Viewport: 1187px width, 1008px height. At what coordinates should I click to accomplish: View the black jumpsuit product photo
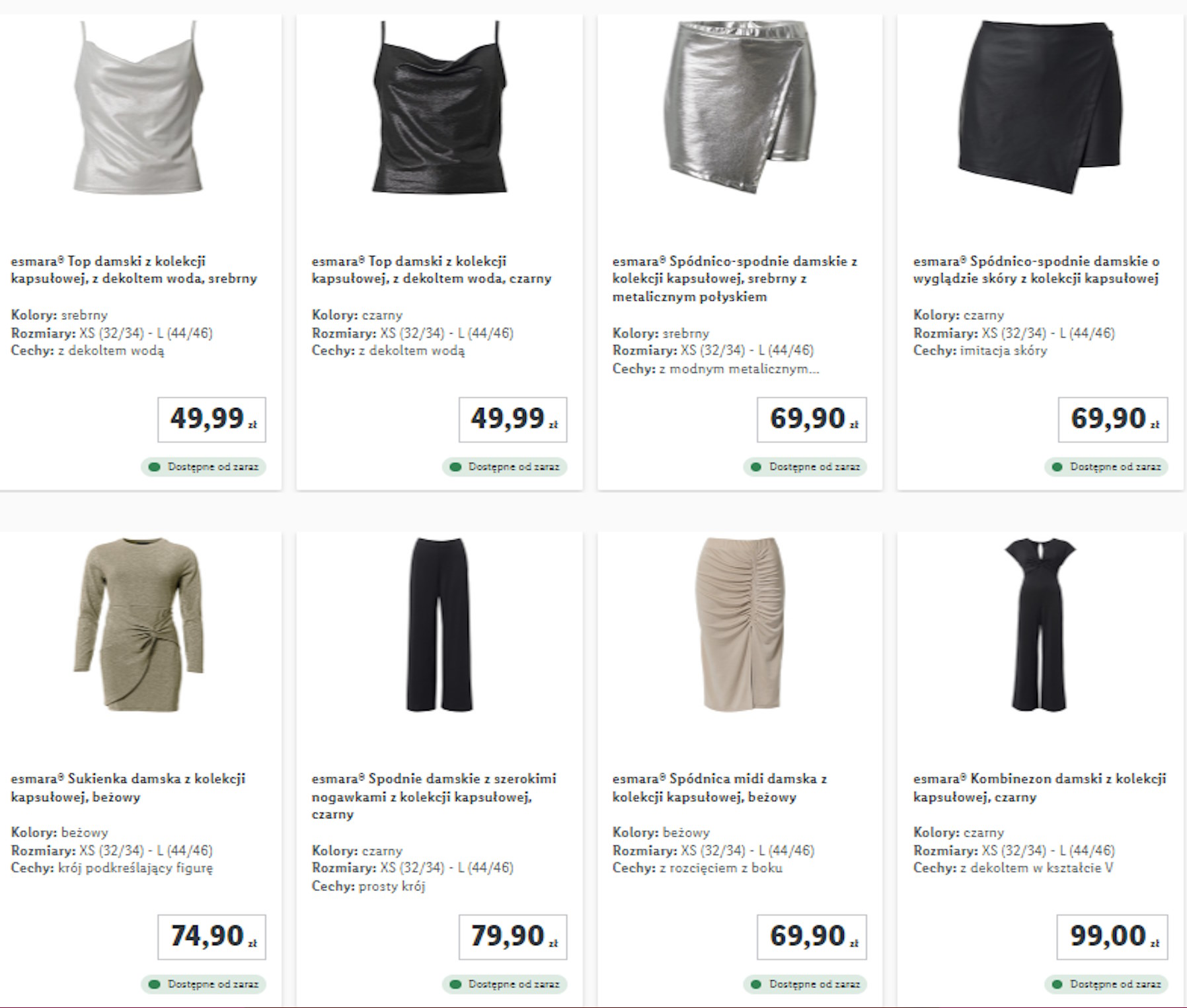[1040, 625]
